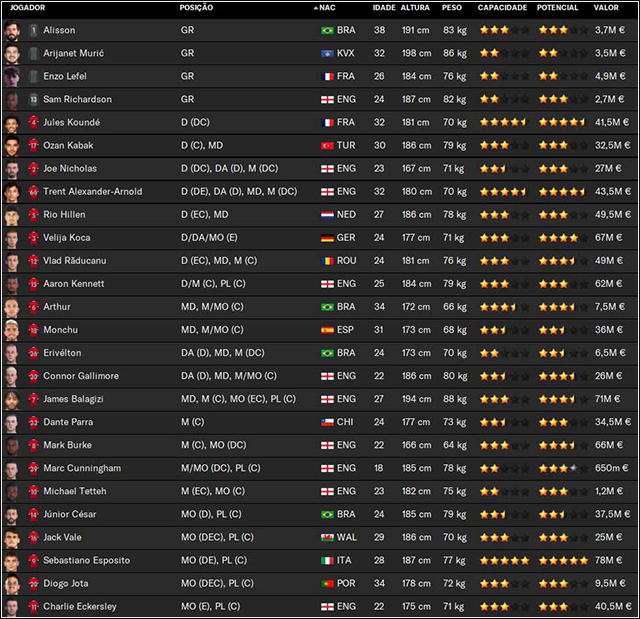640x619 pixels.
Task: Click Trent Alexander-Arnold's shirt number 66 icon
Action: 33,192
